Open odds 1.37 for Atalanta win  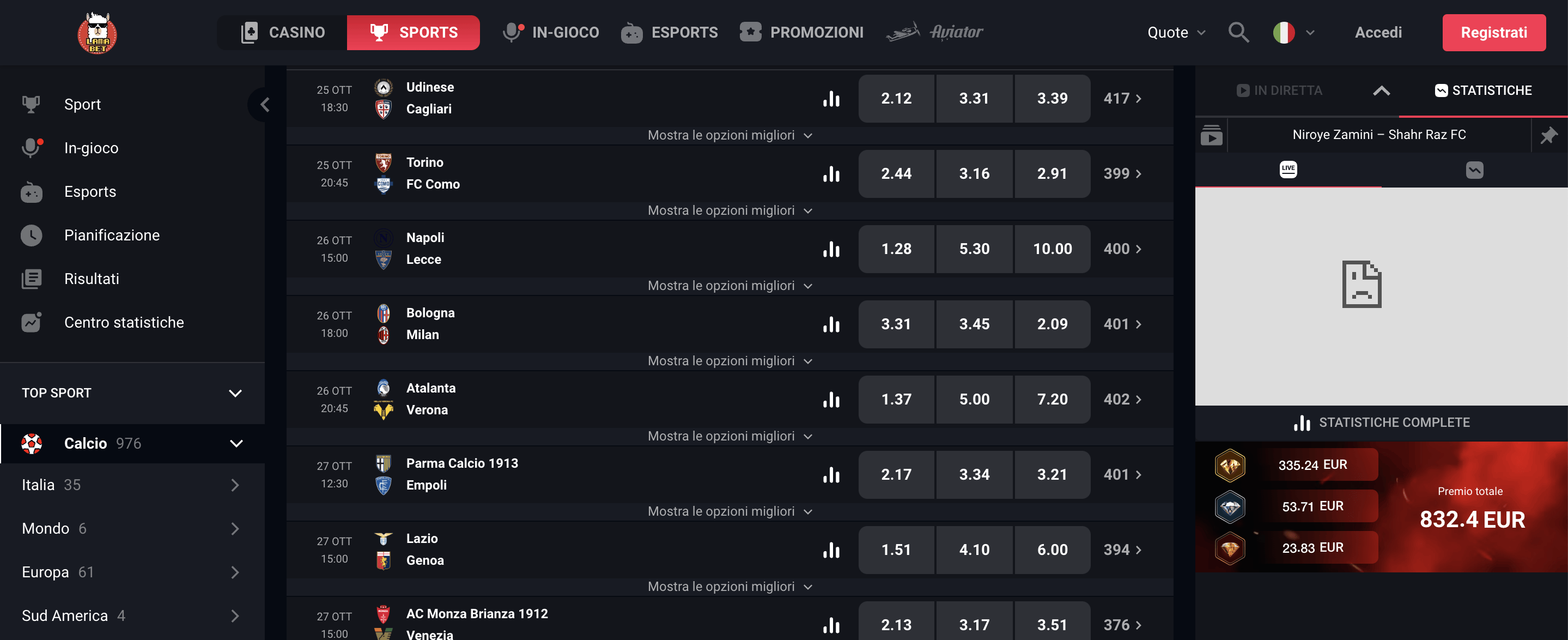[x=895, y=400]
